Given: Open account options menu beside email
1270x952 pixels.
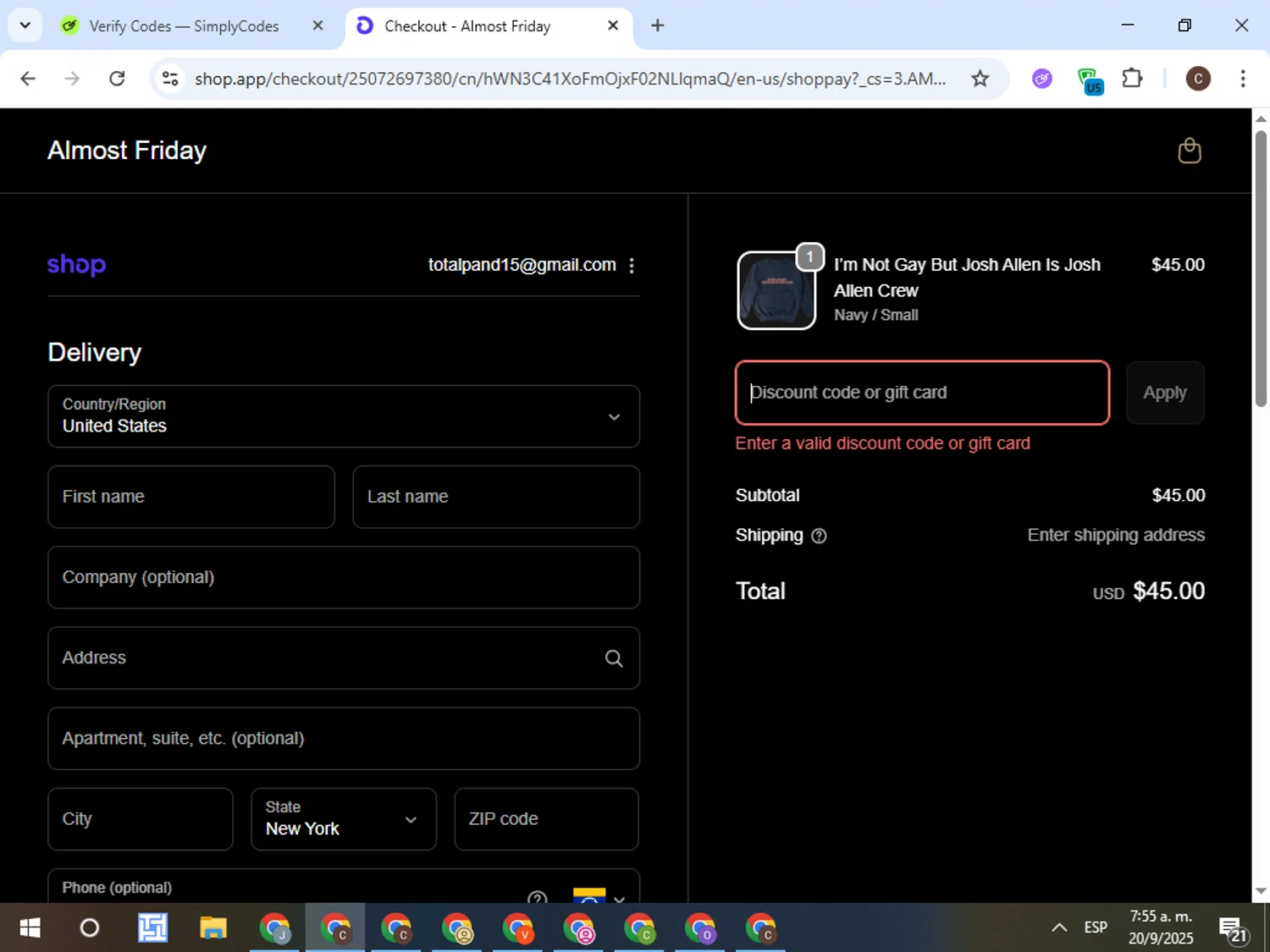Looking at the screenshot, I should [x=632, y=266].
